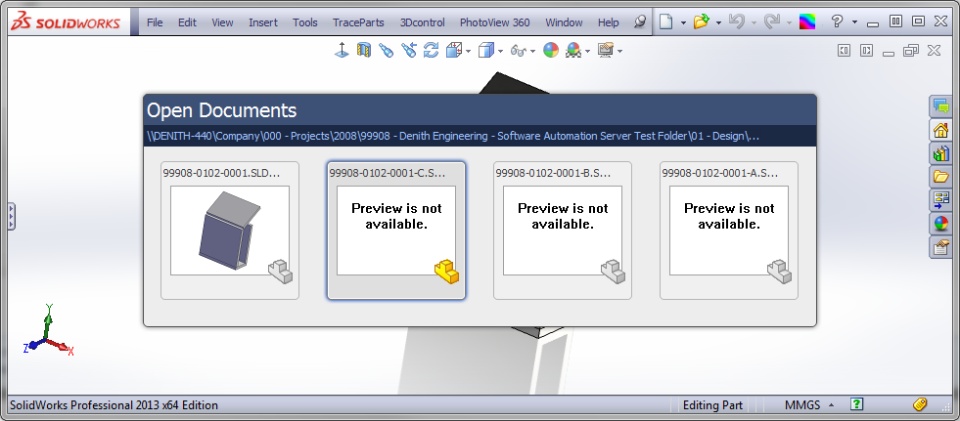Click the yellow tag icon in status bar
The height and width of the screenshot is (421, 960).
920,404
